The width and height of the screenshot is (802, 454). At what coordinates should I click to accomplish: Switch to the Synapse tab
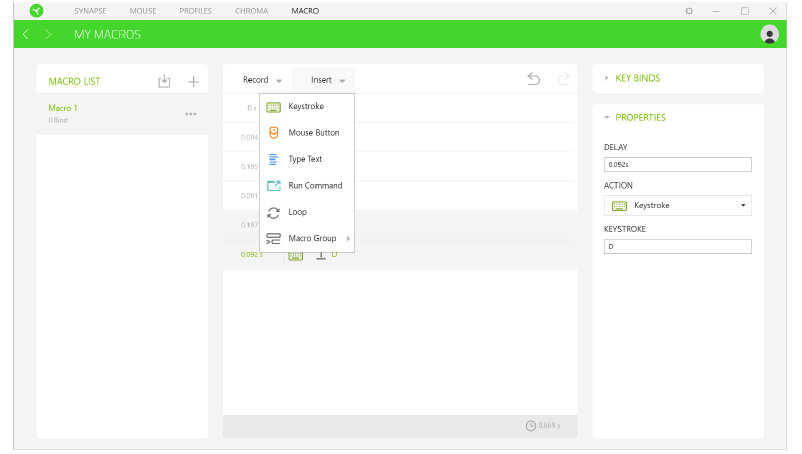click(90, 11)
